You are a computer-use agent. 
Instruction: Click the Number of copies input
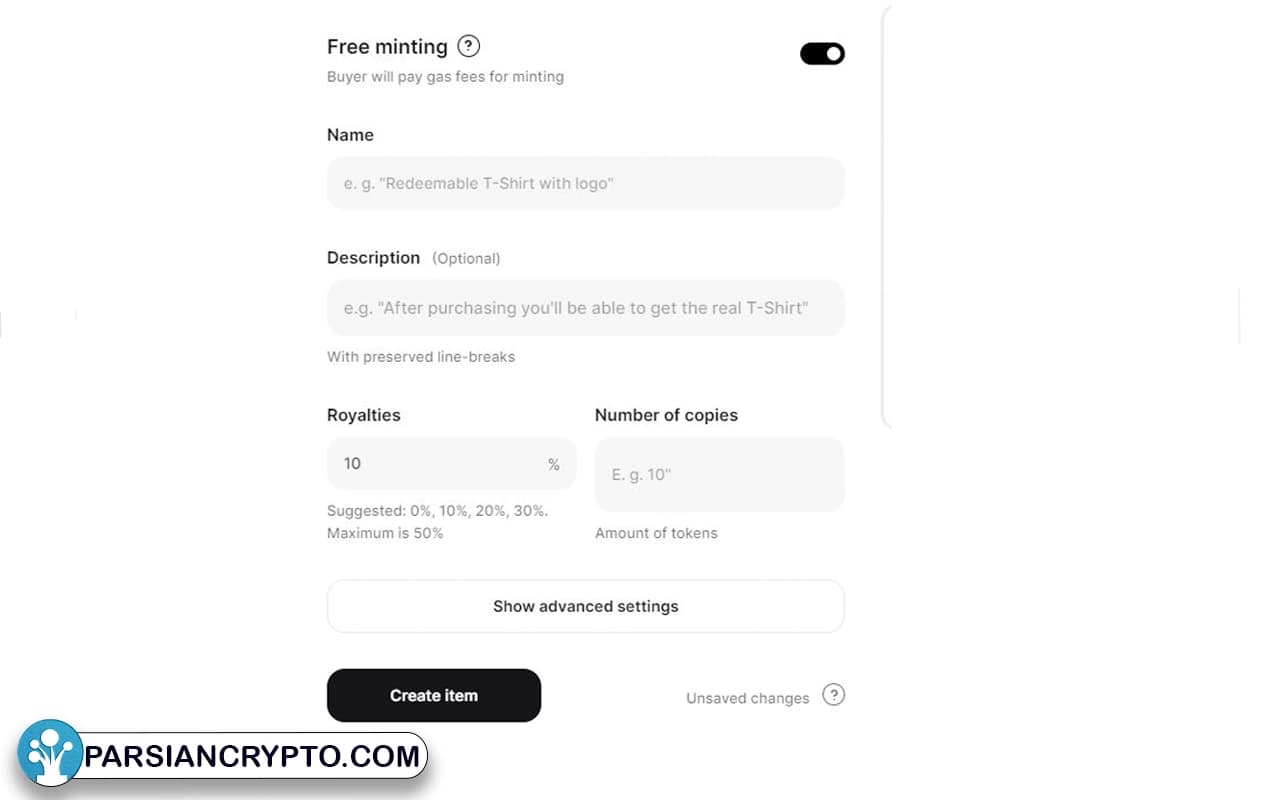720,474
